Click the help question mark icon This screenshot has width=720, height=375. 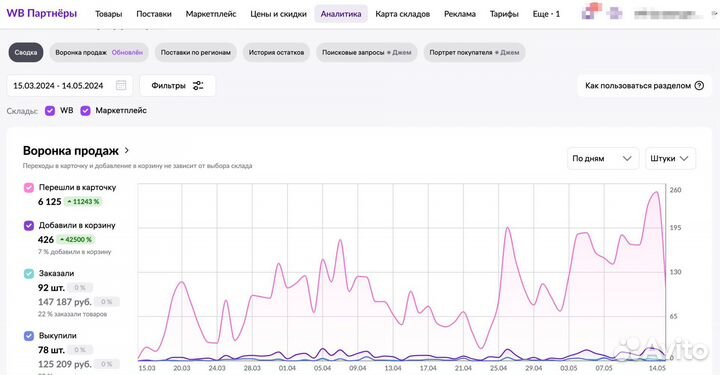pyautogui.click(x=699, y=85)
